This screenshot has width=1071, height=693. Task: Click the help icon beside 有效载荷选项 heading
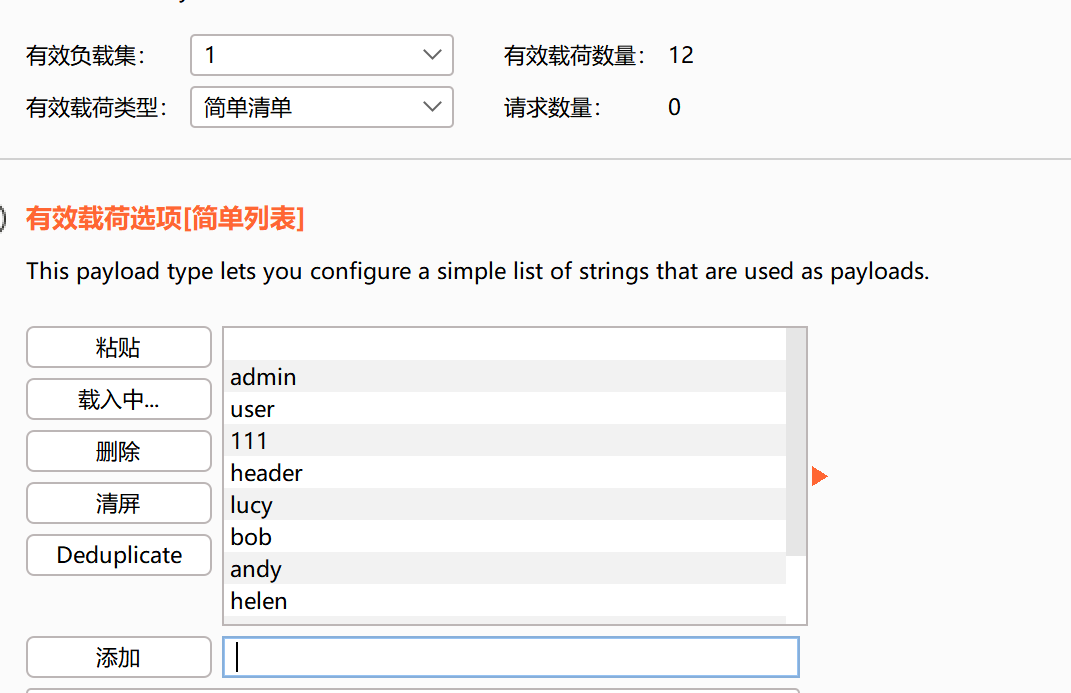[x=3, y=218]
